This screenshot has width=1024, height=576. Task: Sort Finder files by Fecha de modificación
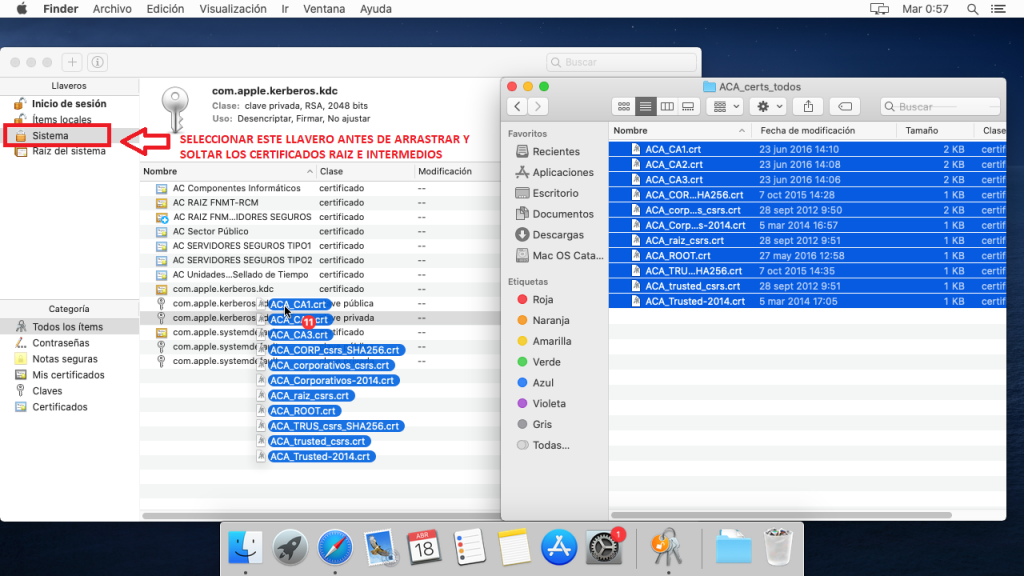tap(824, 131)
